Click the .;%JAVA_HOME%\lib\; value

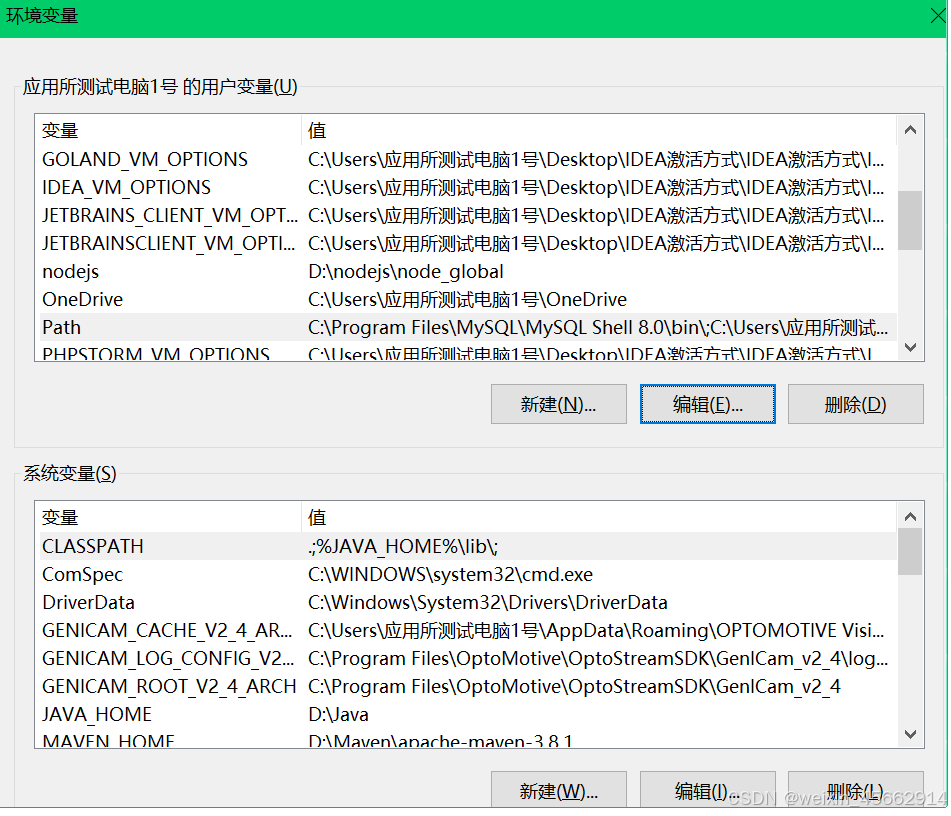pos(403,546)
